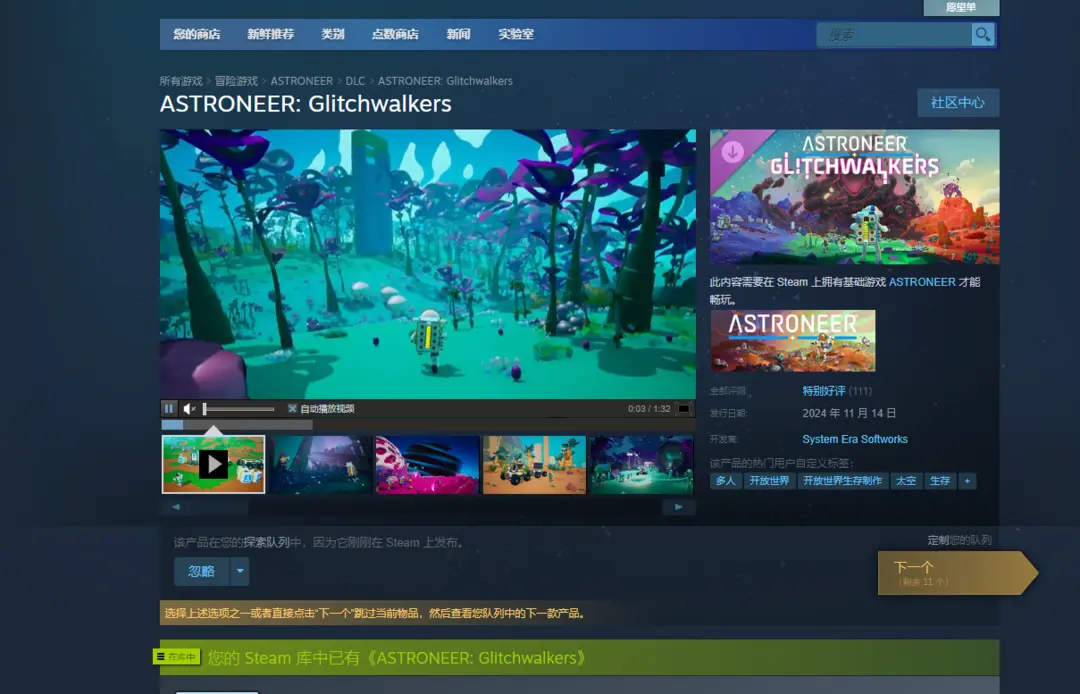The width and height of the screenshot is (1080, 694).
Task: Click the right arrow of the thumbnail strip
Action: pyautogui.click(x=678, y=507)
